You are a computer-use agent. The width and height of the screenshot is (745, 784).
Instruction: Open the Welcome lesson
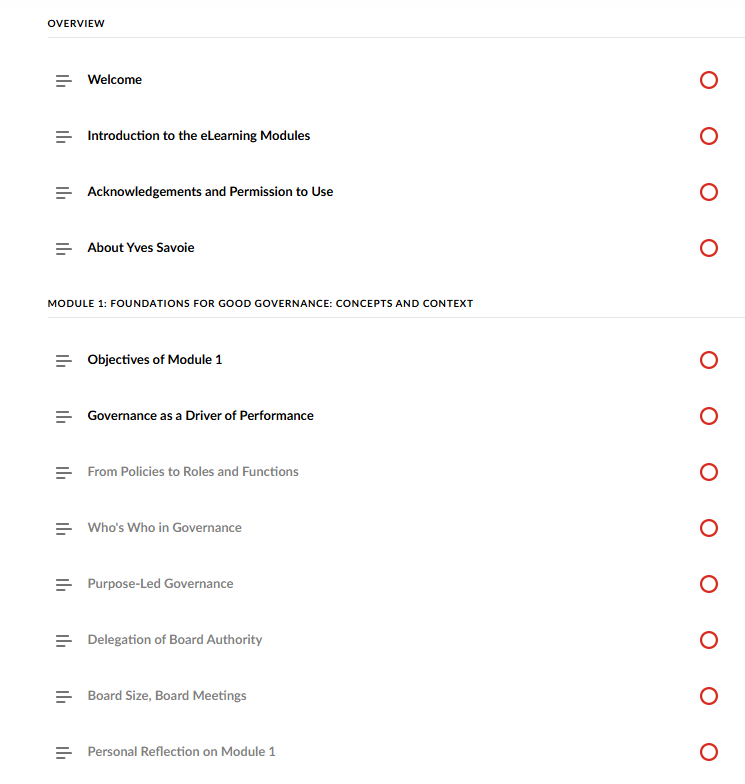[x=114, y=80]
